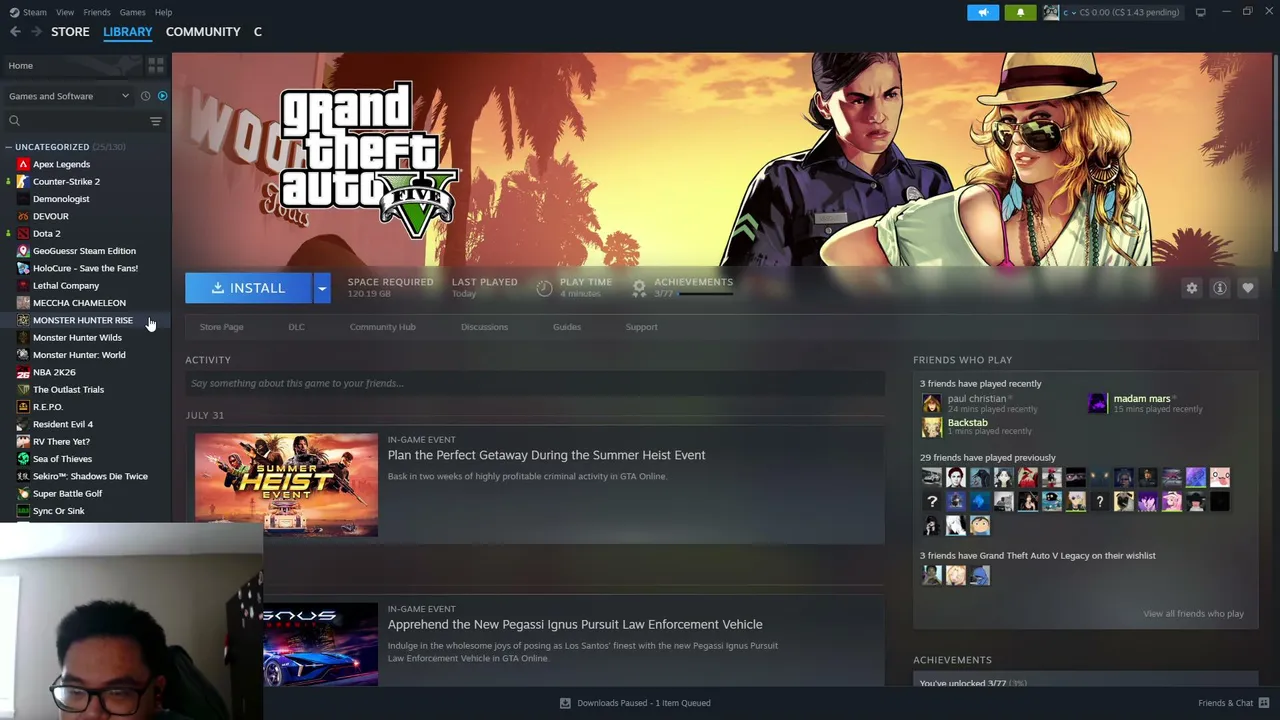Click the Lethal Company game icon
Screen dimensions: 1280x720
pyautogui.click(x=23, y=286)
